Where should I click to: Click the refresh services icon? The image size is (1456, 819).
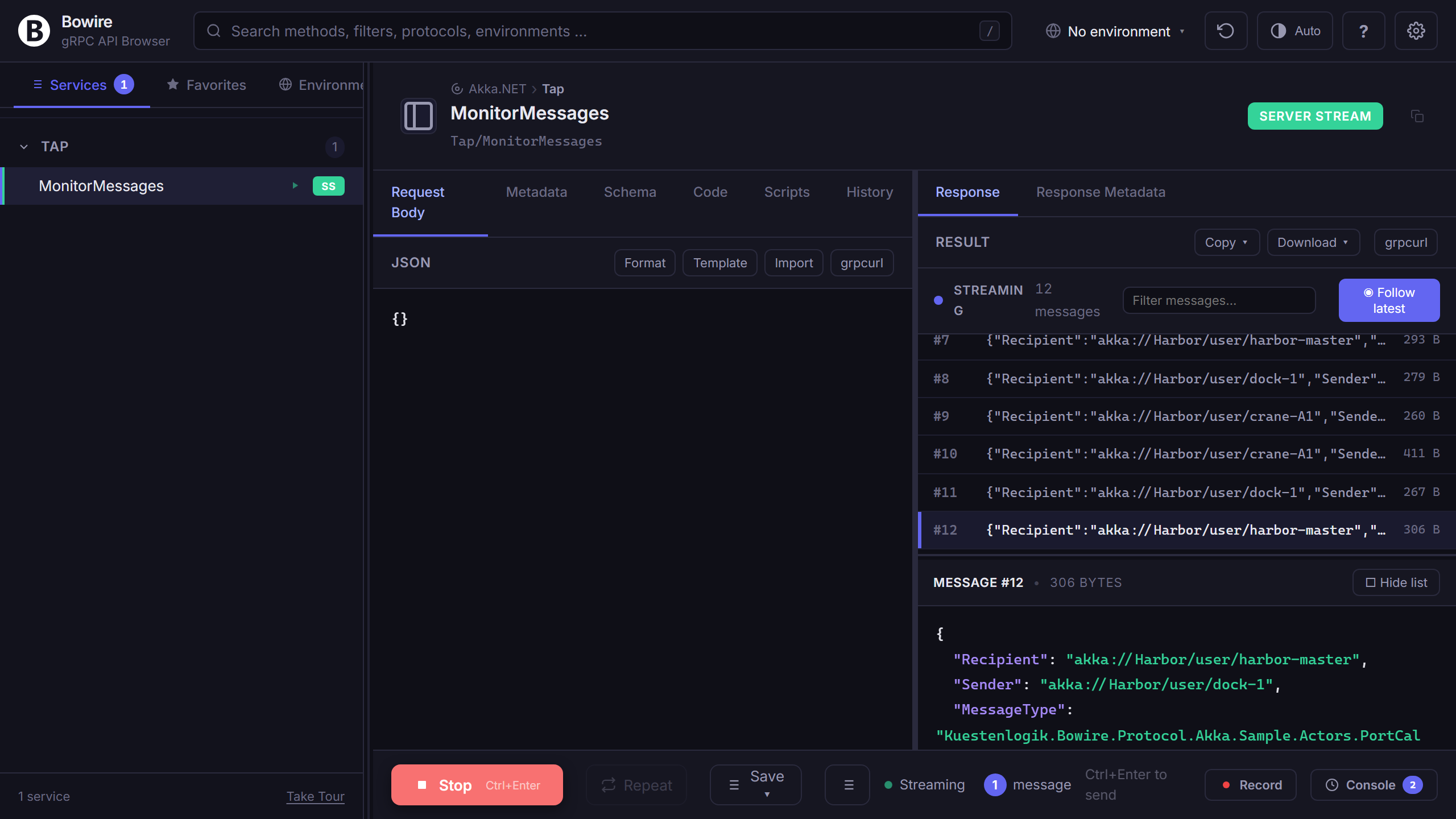pyautogui.click(x=1226, y=31)
